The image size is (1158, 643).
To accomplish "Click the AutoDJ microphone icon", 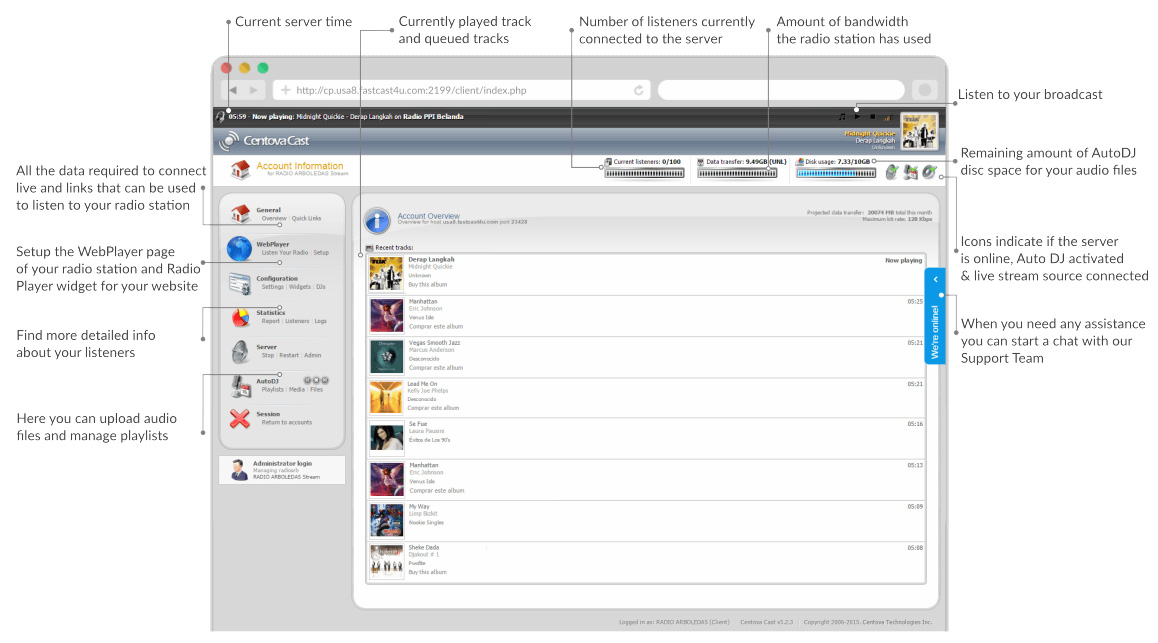I will (240, 385).
